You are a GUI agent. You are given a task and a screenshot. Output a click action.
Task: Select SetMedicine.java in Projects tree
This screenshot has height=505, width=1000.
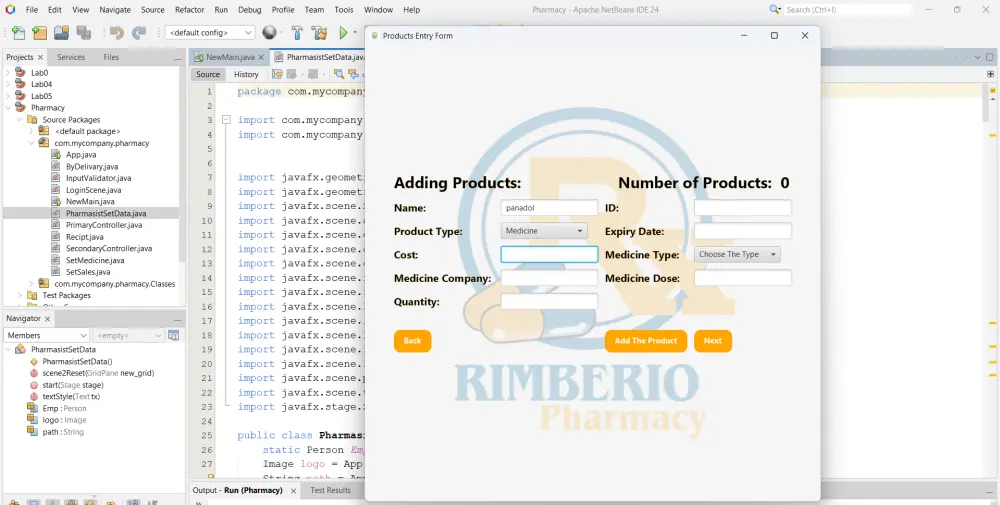coord(95,260)
